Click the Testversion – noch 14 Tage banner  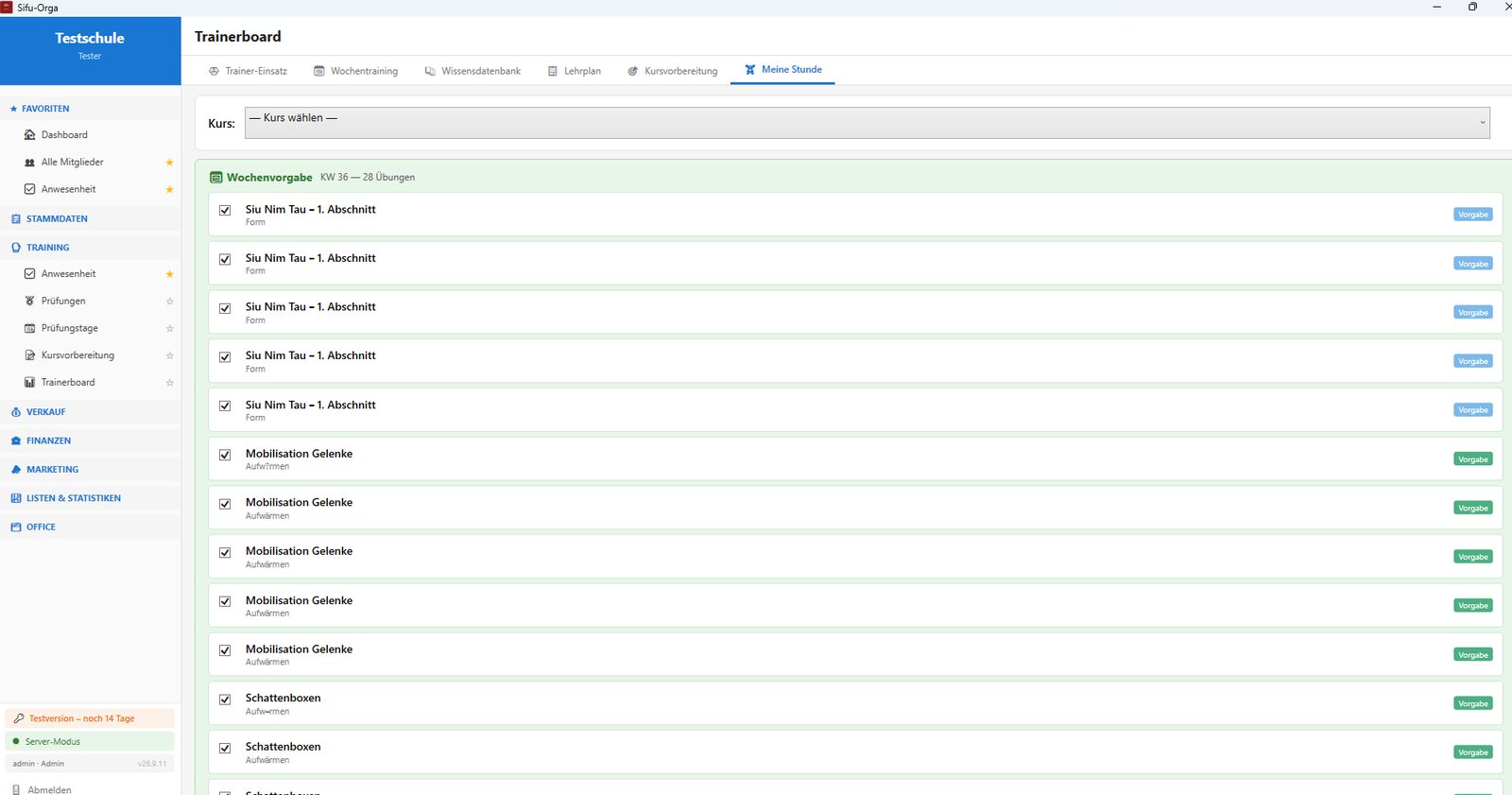tap(90, 718)
